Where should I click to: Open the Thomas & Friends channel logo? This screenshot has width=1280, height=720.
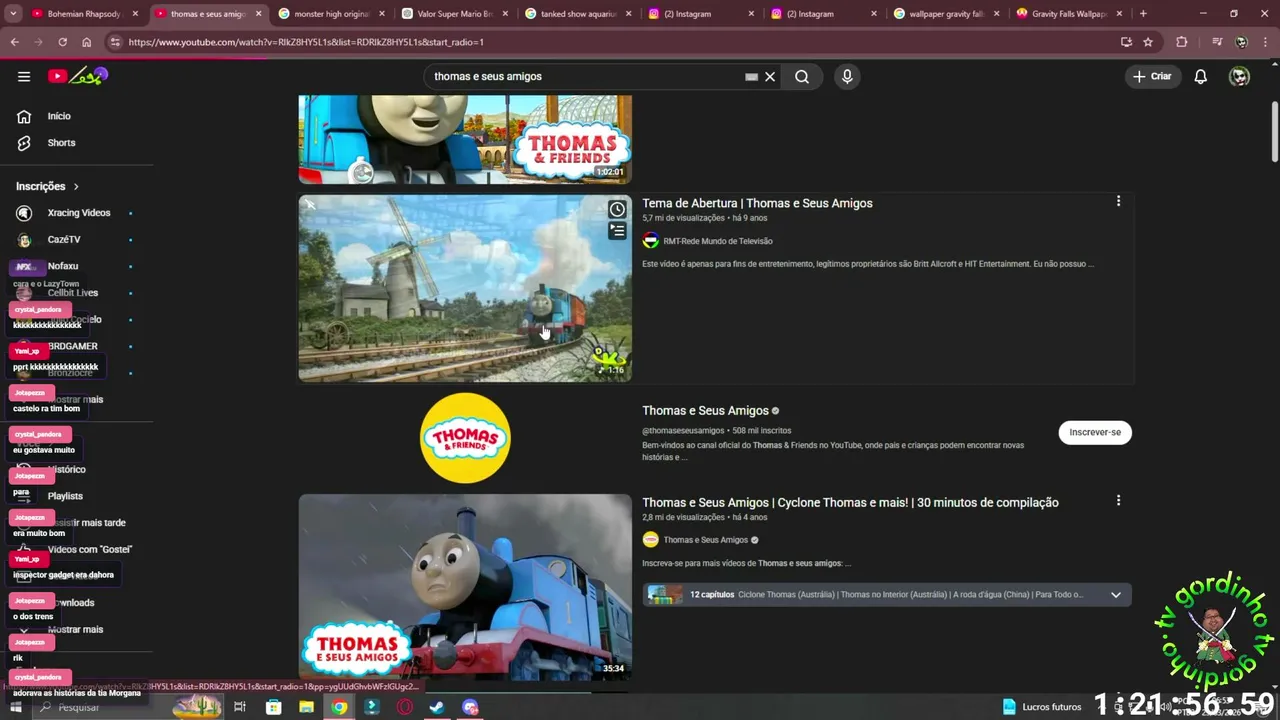(465, 438)
